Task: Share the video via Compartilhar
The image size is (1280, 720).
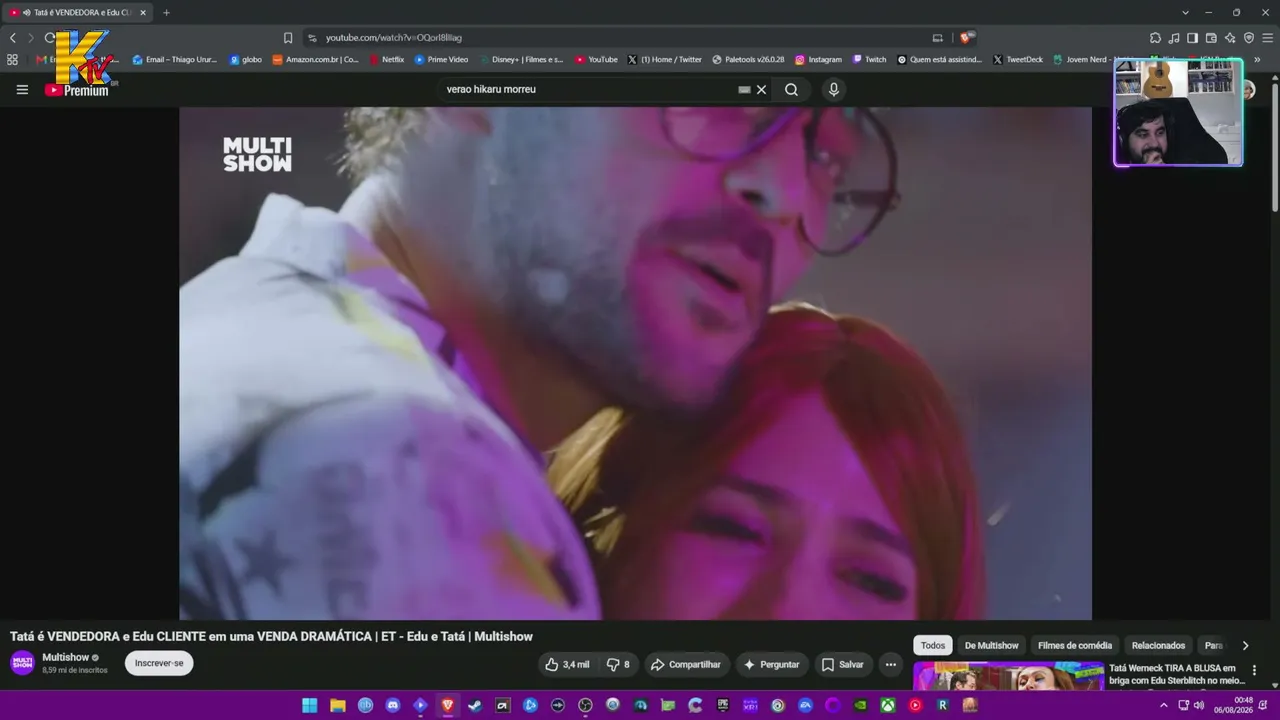Action: coord(685,664)
